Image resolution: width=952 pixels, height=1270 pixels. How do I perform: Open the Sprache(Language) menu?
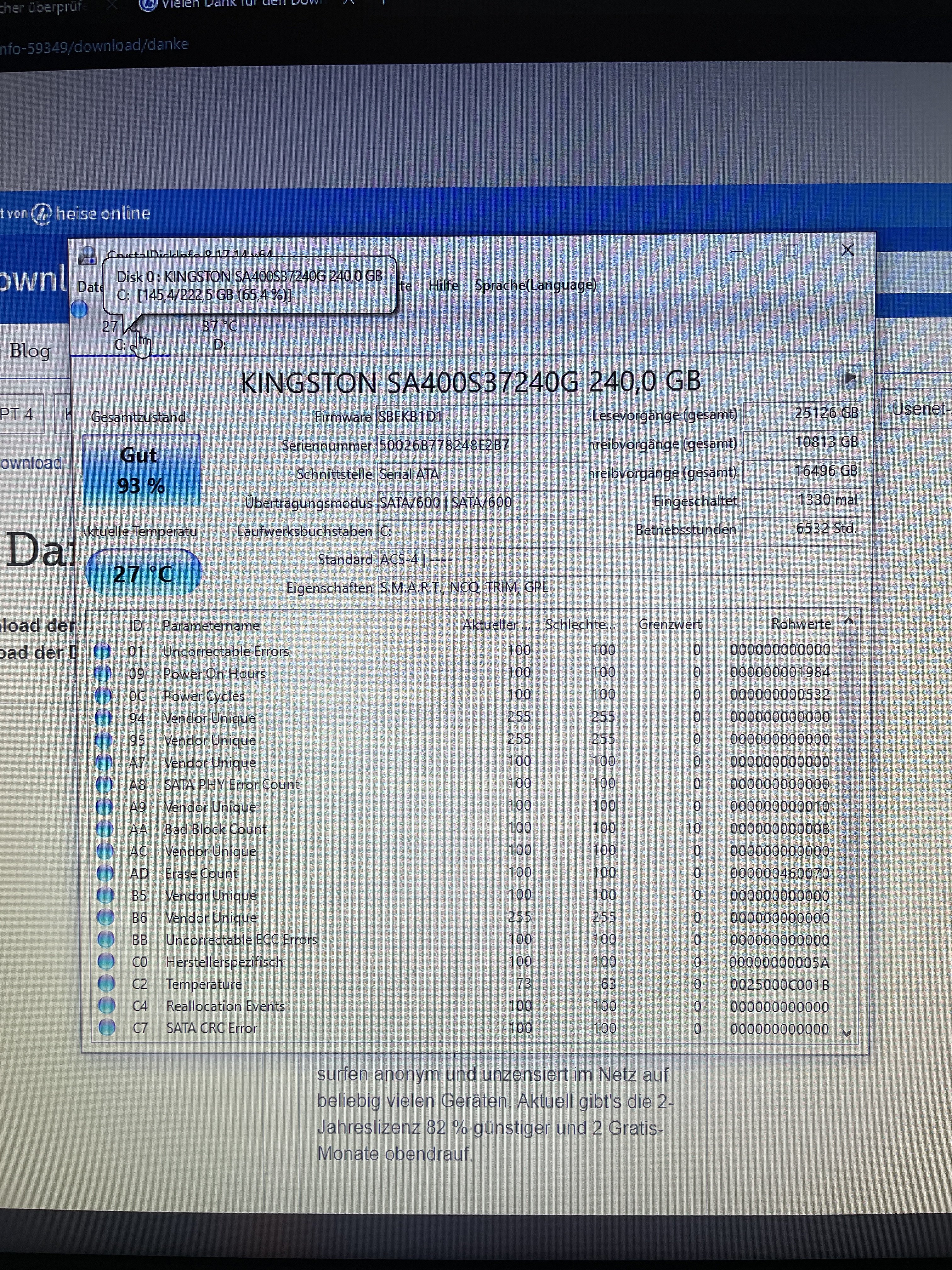(535, 285)
